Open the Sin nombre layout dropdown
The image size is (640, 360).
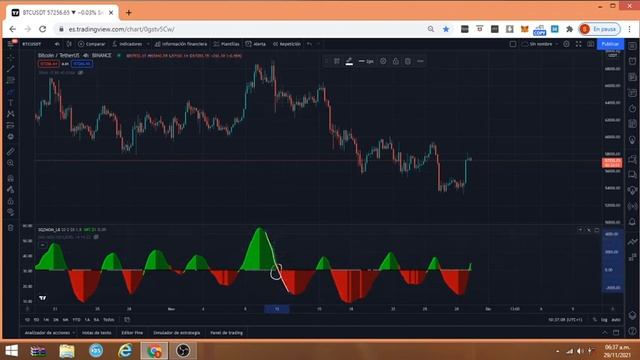click(540, 44)
